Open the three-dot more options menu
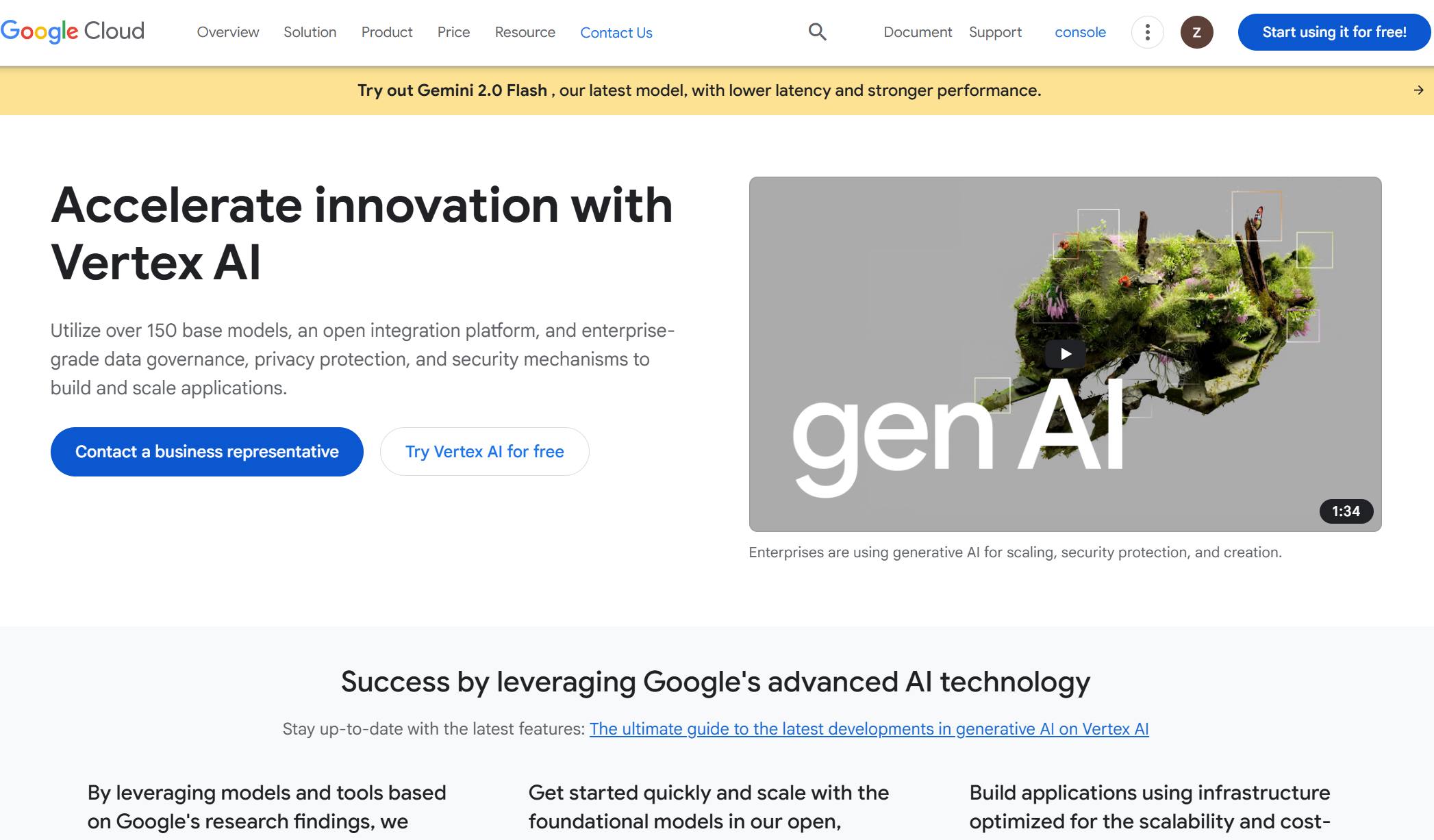Viewport: 1434px width, 840px height. [1147, 32]
